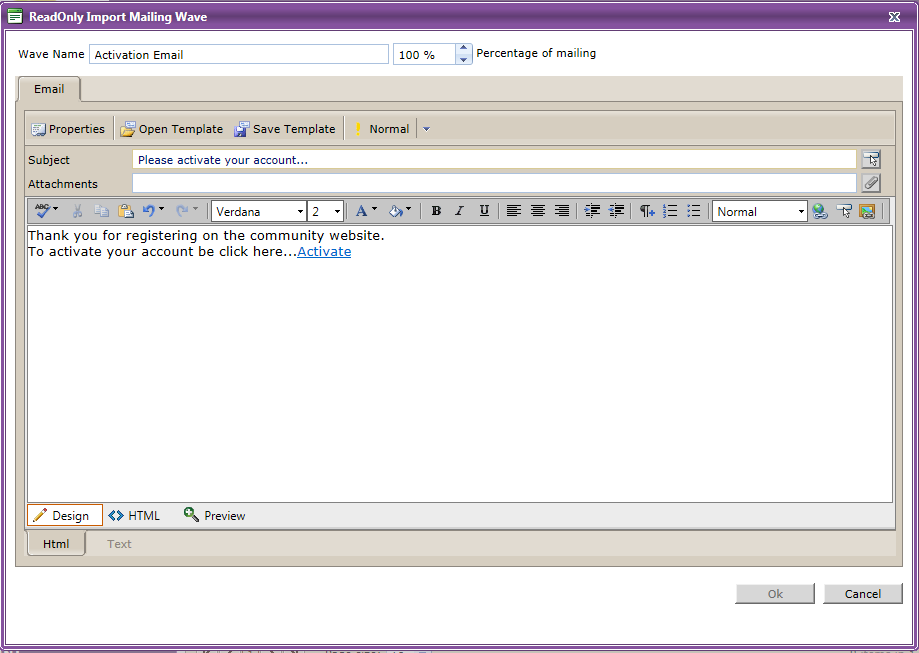Switch to Design view

point(64,515)
